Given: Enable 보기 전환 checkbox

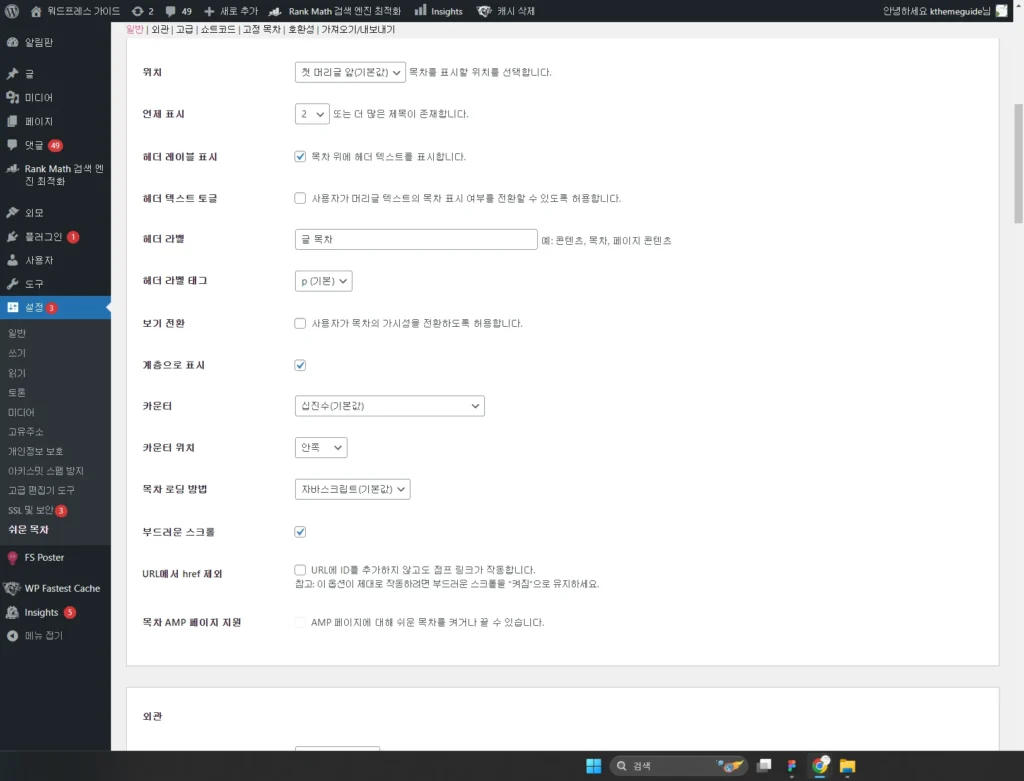Looking at the screenshot, I should point(300,323).
